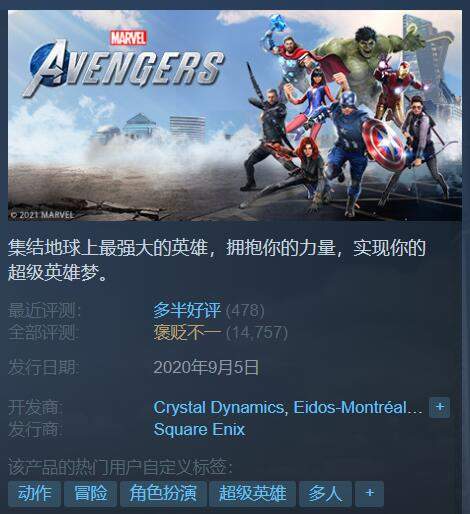This screenshot has height=514, width=470.
Task: Open Eidos-Montréal developer link
Action: coord(357,407)
